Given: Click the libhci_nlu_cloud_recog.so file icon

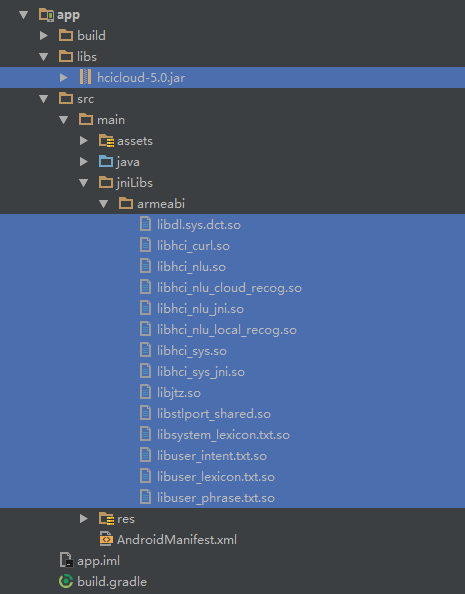Looking at the screenshot, I should [146, 287].
